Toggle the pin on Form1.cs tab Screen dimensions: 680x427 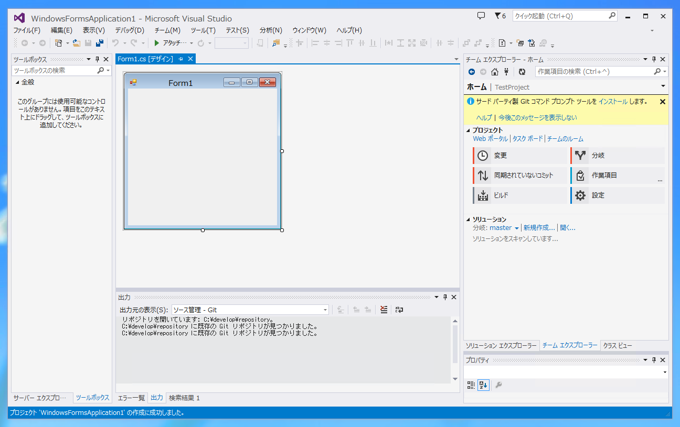tap(181, 59)
